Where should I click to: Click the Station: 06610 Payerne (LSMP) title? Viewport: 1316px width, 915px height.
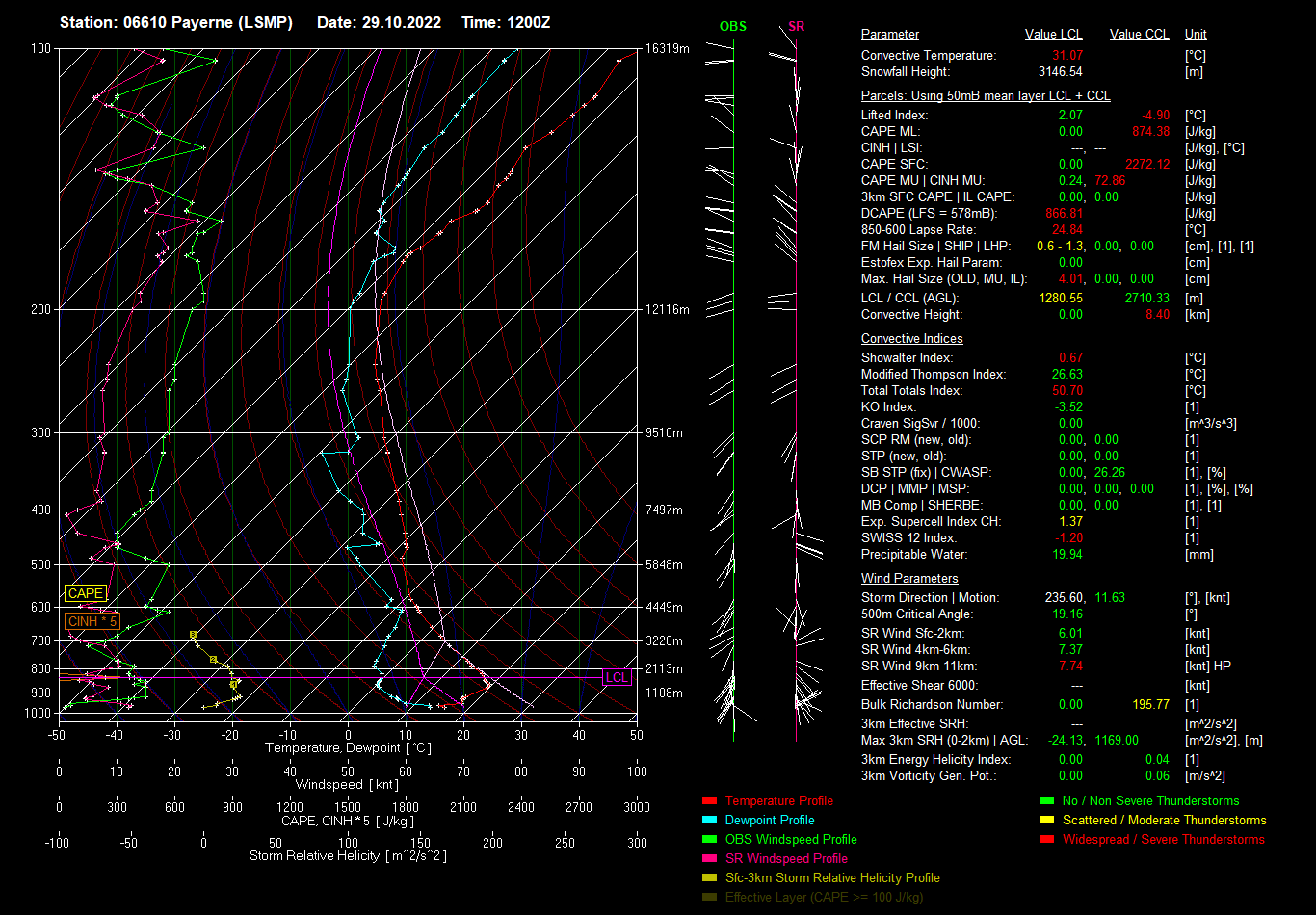175,22
